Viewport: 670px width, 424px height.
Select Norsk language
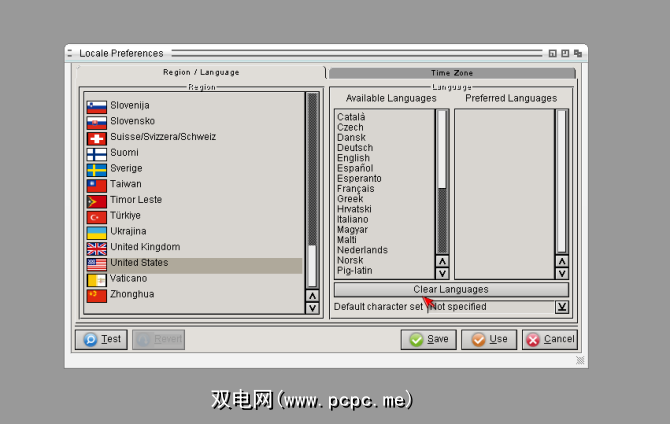coord(350,260)
